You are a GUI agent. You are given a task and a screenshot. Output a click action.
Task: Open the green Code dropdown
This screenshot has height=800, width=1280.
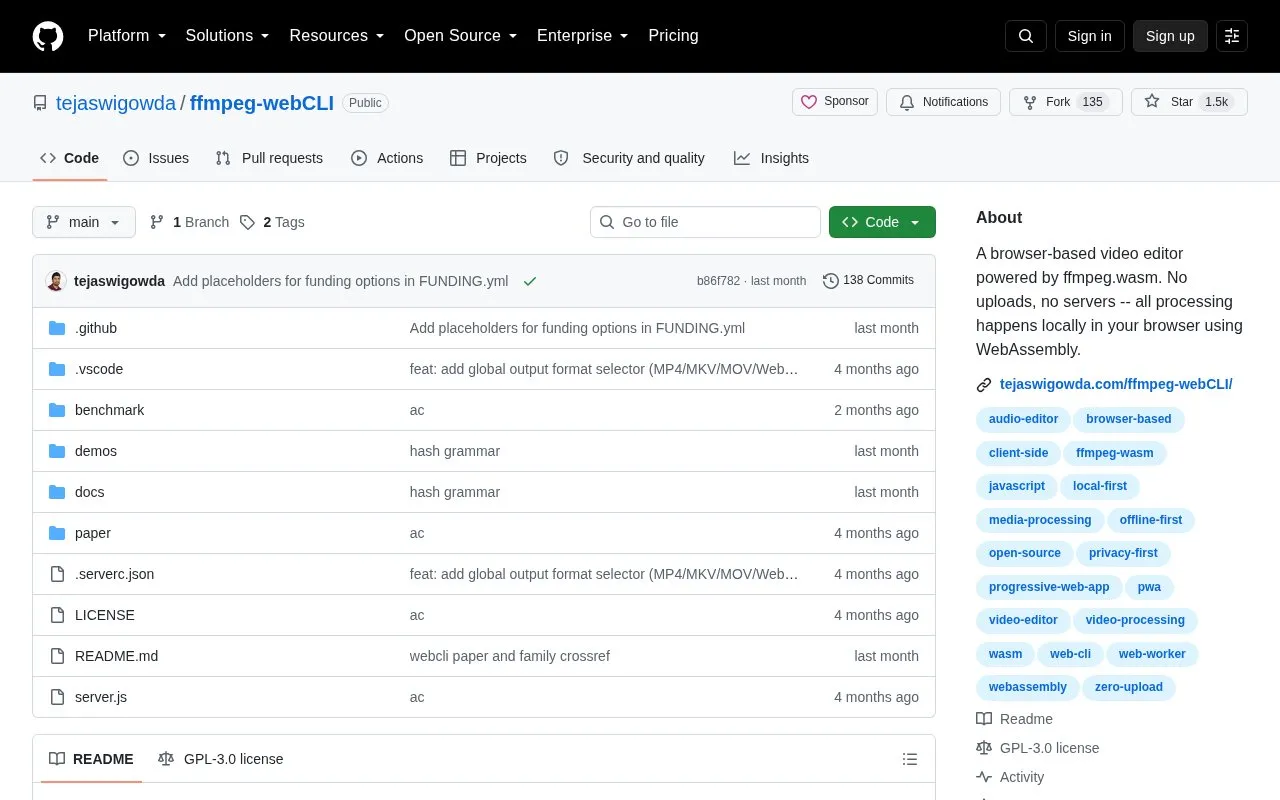[x=882, y=222]
